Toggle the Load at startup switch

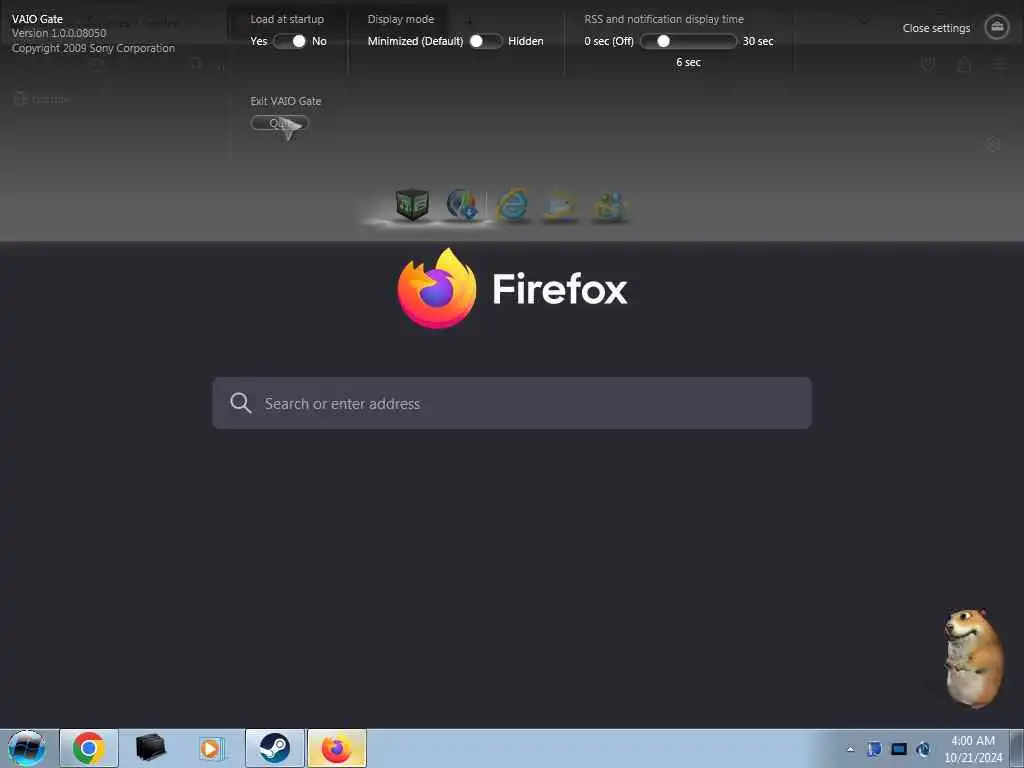pyautogui.click(x=290, y=41)
